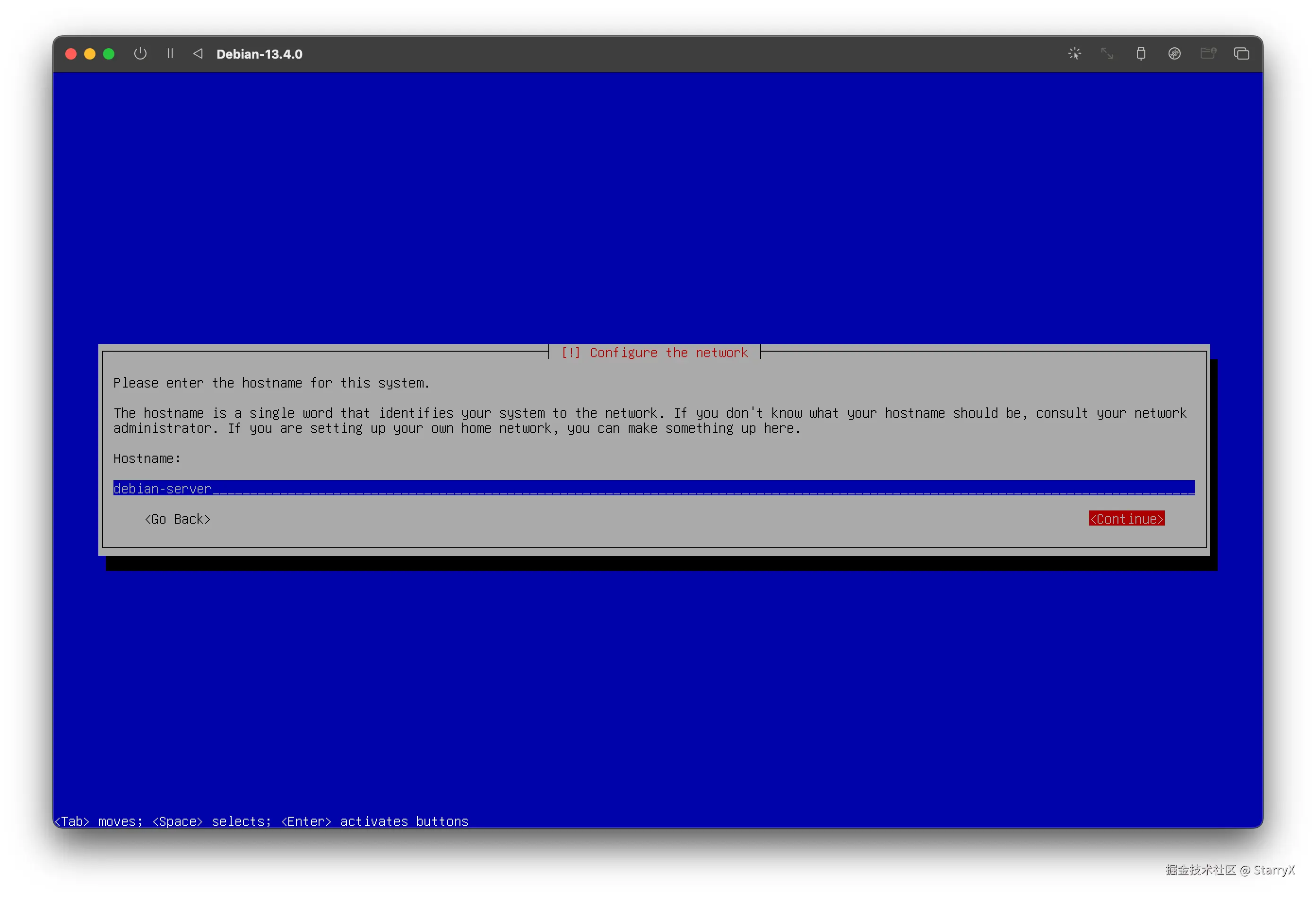This screenshot has width=1316, height=898.
Task: Open the USB devices menu
Action: click(x=1141, y=54)
